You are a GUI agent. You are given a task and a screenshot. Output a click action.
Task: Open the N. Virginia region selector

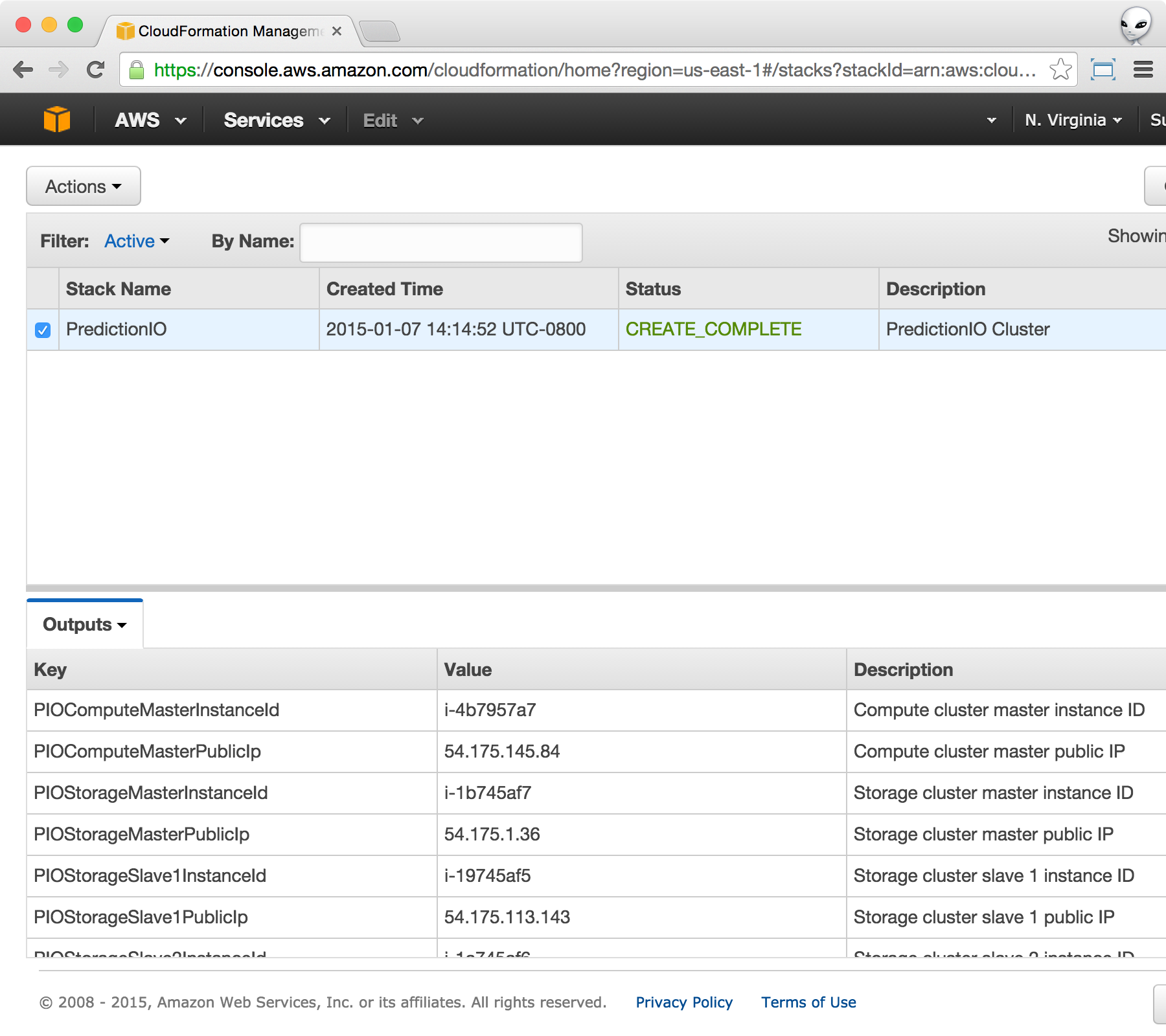pyautogui.click(x=1073, y=120)
